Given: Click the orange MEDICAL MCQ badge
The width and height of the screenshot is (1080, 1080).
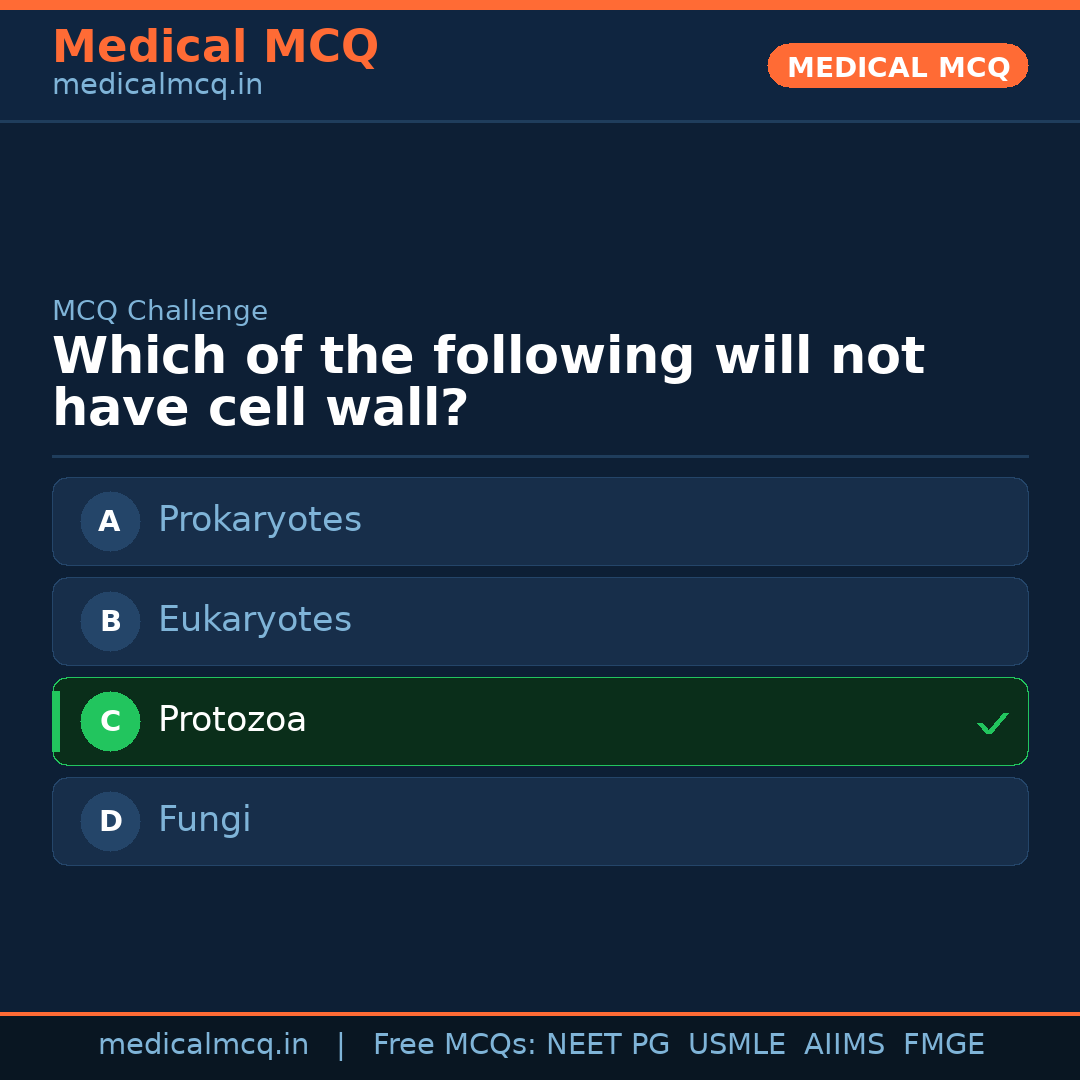Looking at the screenshot, I should 897,66.
